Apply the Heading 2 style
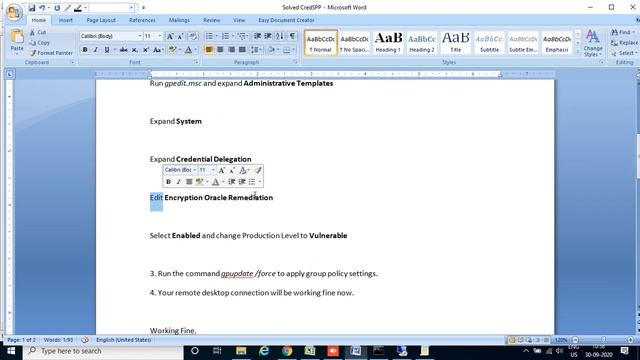 422,43
